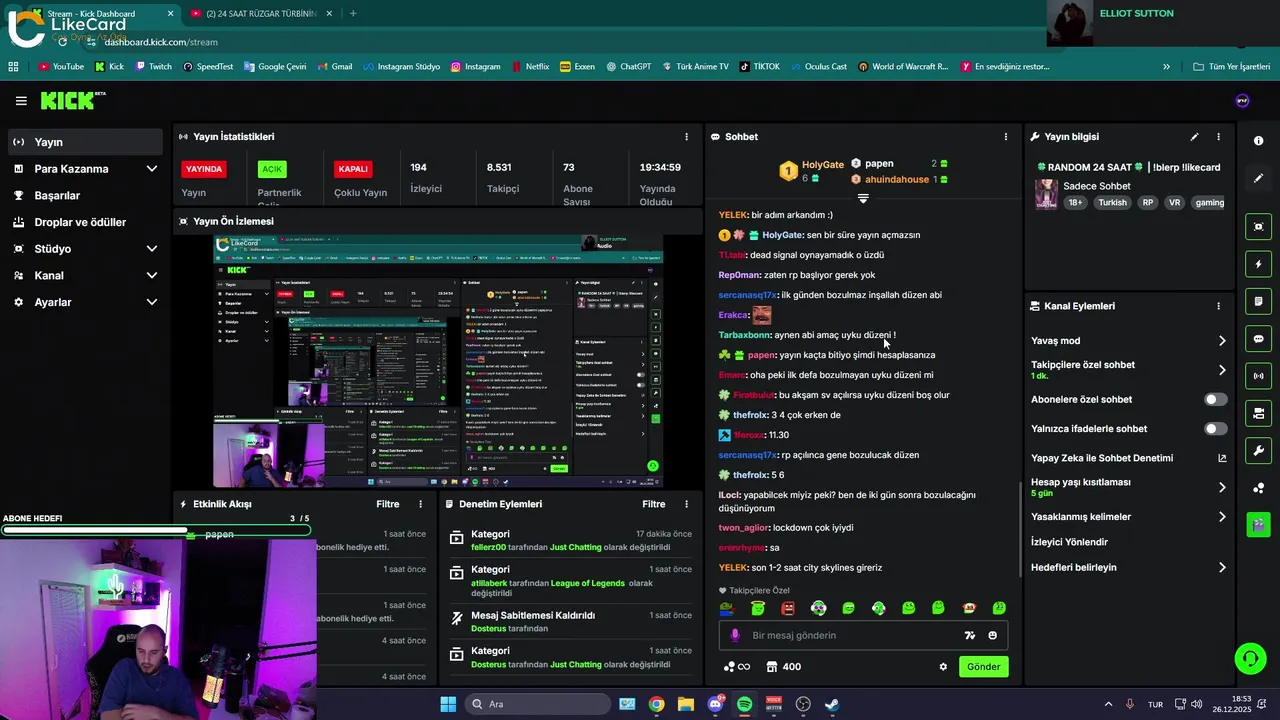Open Filtre in Etkinlik Akışı panel
This screenshot has width=1280, height=720.
[388, 505]
